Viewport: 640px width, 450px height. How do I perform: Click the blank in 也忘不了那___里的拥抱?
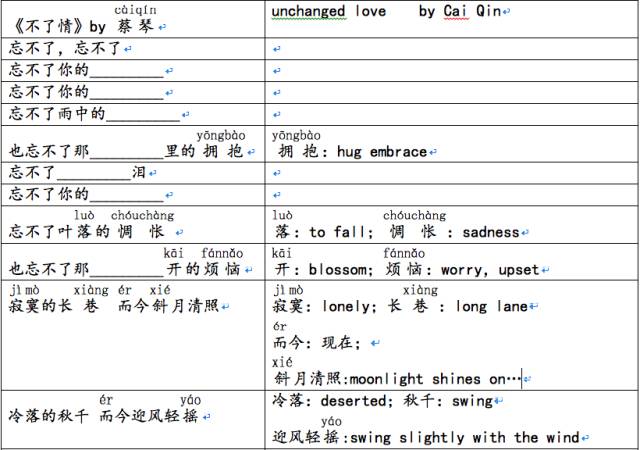[127, 153]
